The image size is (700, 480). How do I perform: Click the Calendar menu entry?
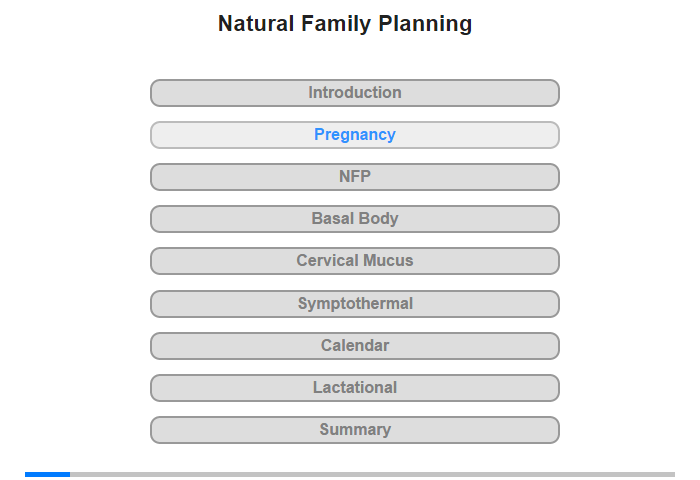coord(354,346)
